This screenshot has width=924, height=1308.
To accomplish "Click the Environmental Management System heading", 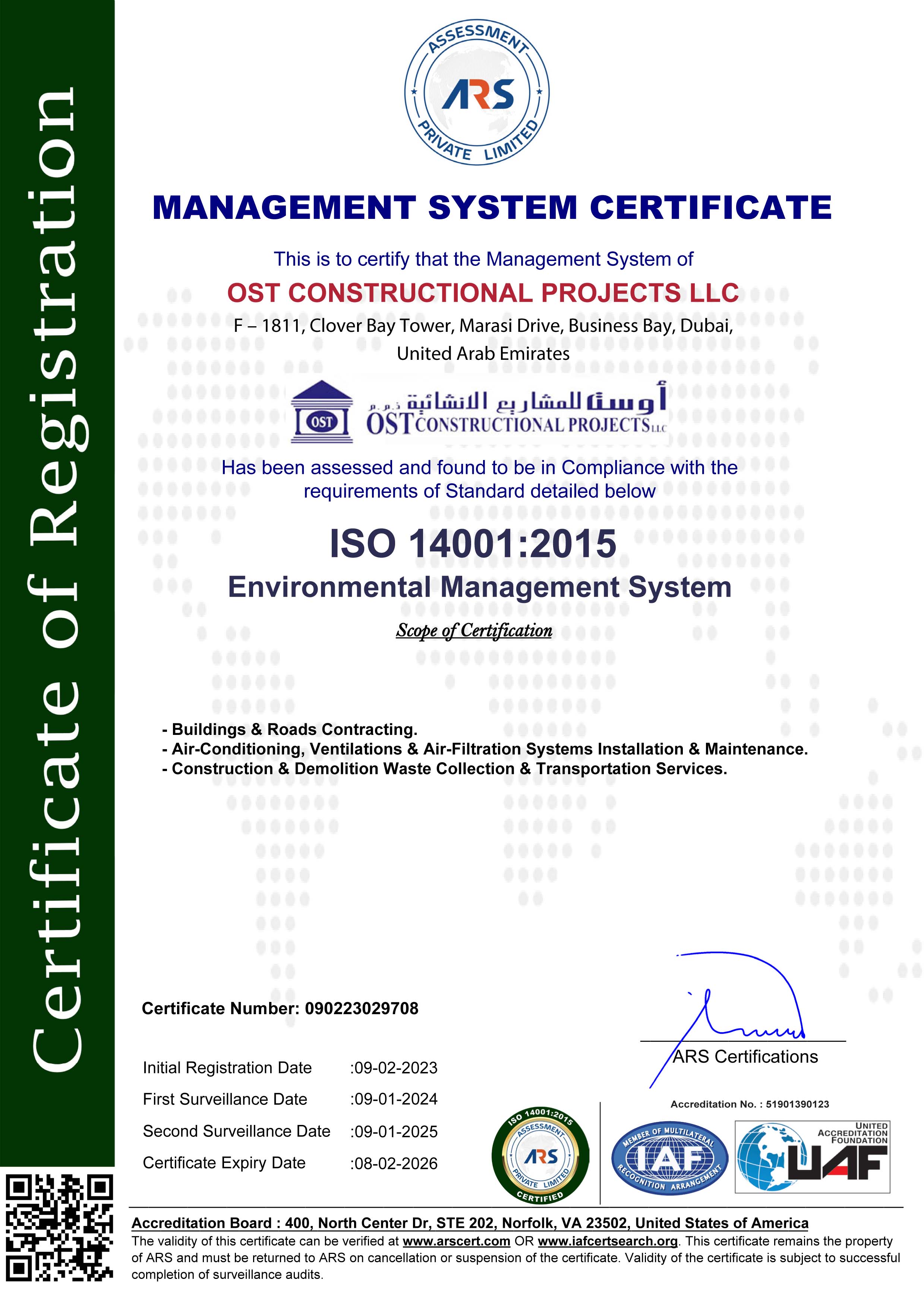I will (479, 587).
